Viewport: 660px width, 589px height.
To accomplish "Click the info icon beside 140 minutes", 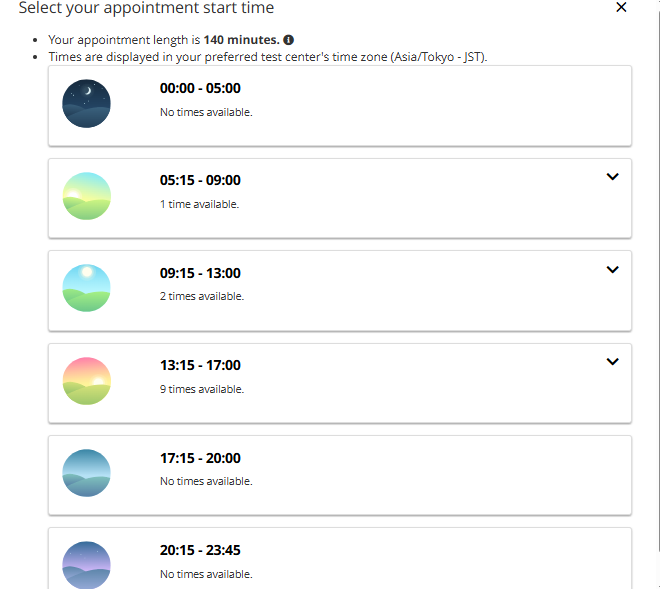I will [288, 40].
